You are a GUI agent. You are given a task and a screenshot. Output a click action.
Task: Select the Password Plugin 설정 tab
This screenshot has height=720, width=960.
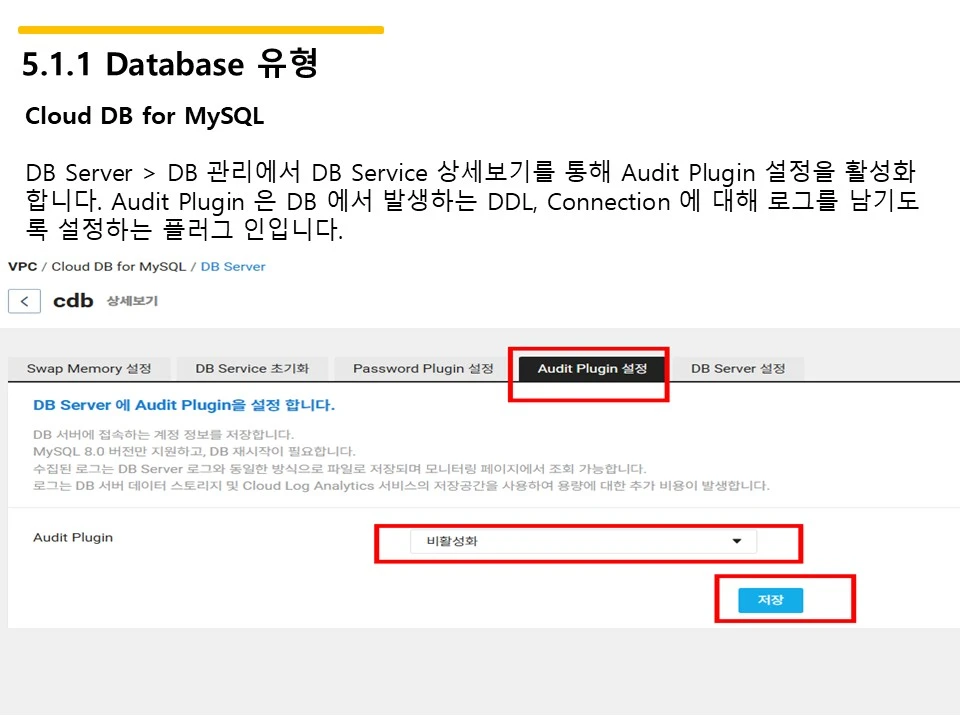click(423, 369)
